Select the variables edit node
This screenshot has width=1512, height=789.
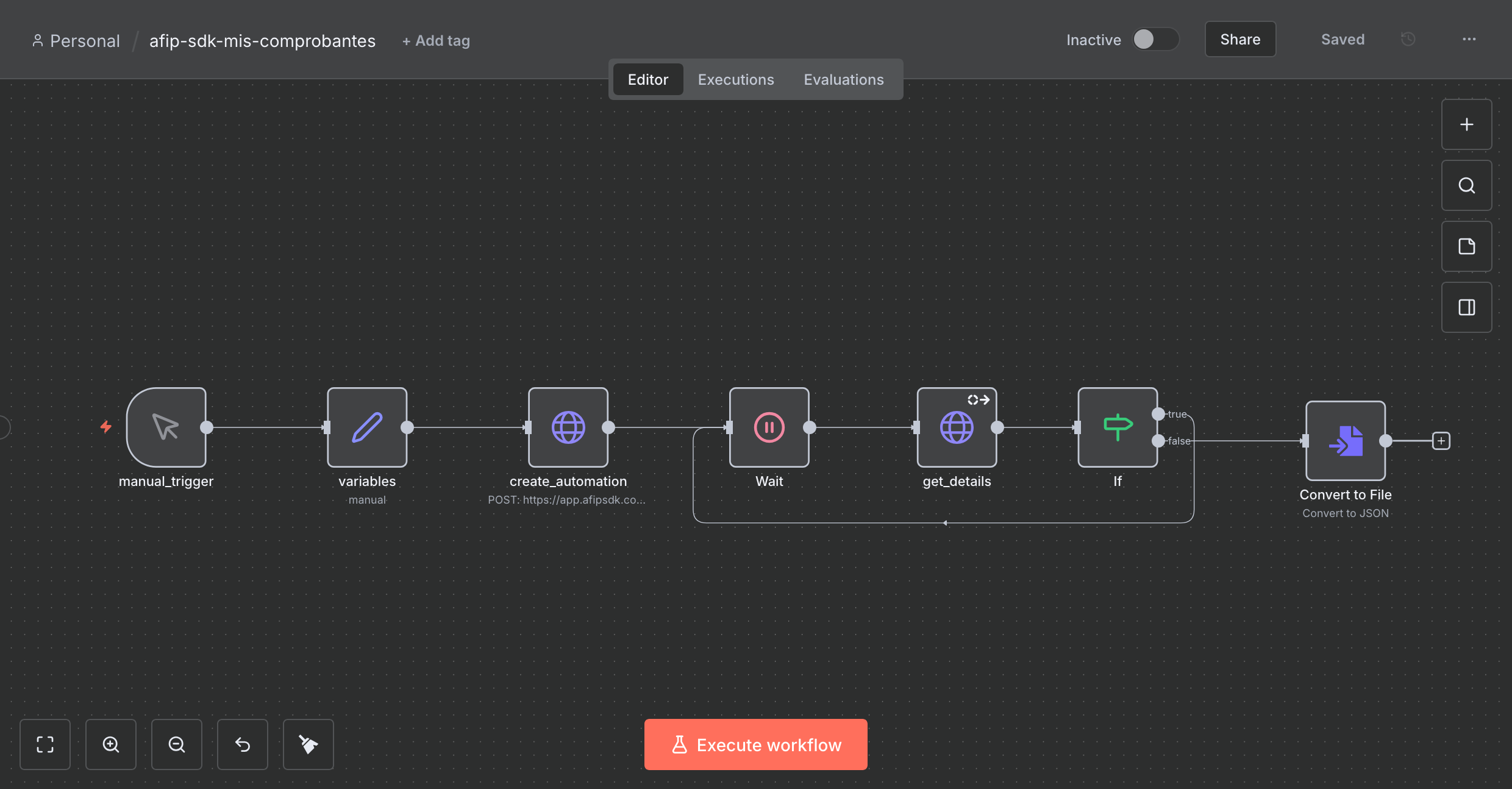coord(367,427)
